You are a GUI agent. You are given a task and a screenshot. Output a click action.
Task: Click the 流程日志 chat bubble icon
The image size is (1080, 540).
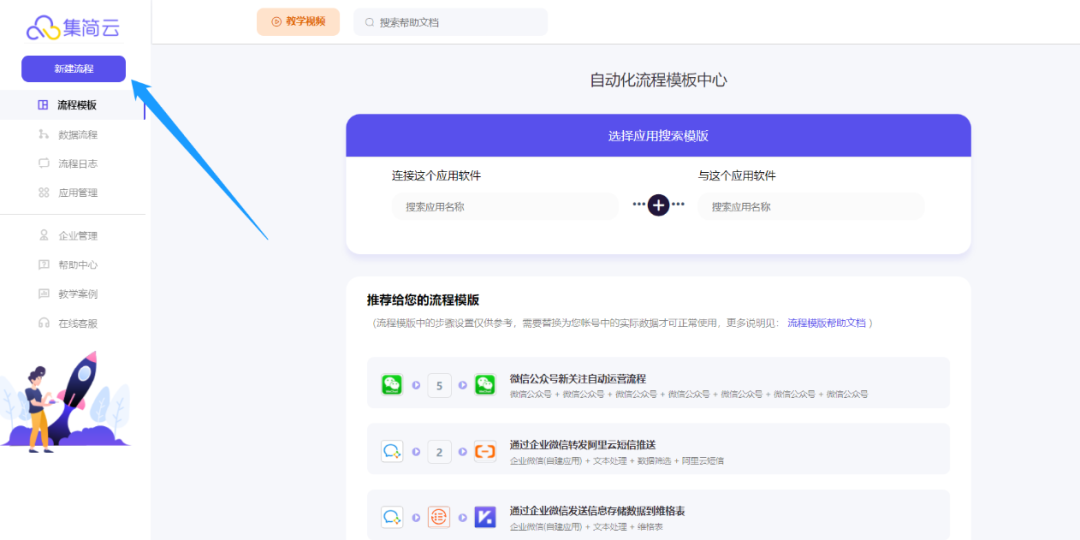tap(43, 163)
